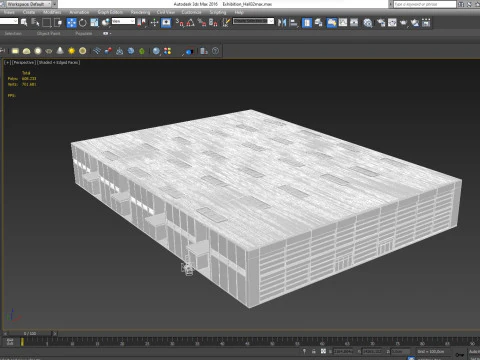Open the Animation menu
Image resolution: width=480 pixels, height=360 pixels.
click(x=79, y=12)
